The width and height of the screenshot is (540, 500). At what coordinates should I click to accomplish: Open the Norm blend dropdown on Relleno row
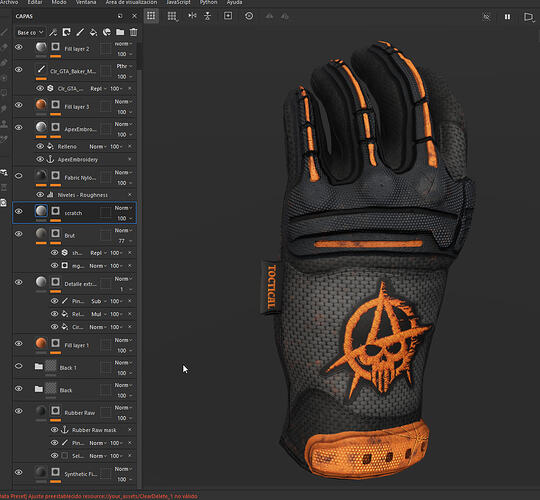tap(98, 147)
